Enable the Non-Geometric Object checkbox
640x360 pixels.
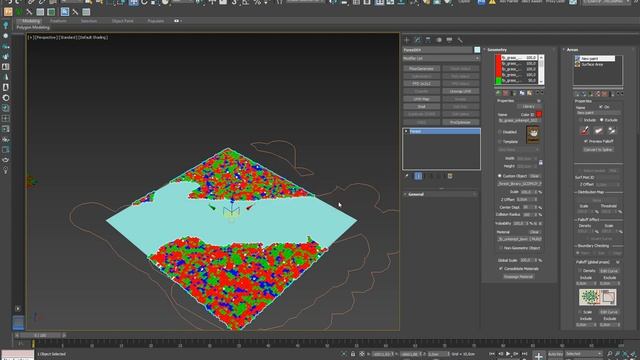(x=501, y=248)
